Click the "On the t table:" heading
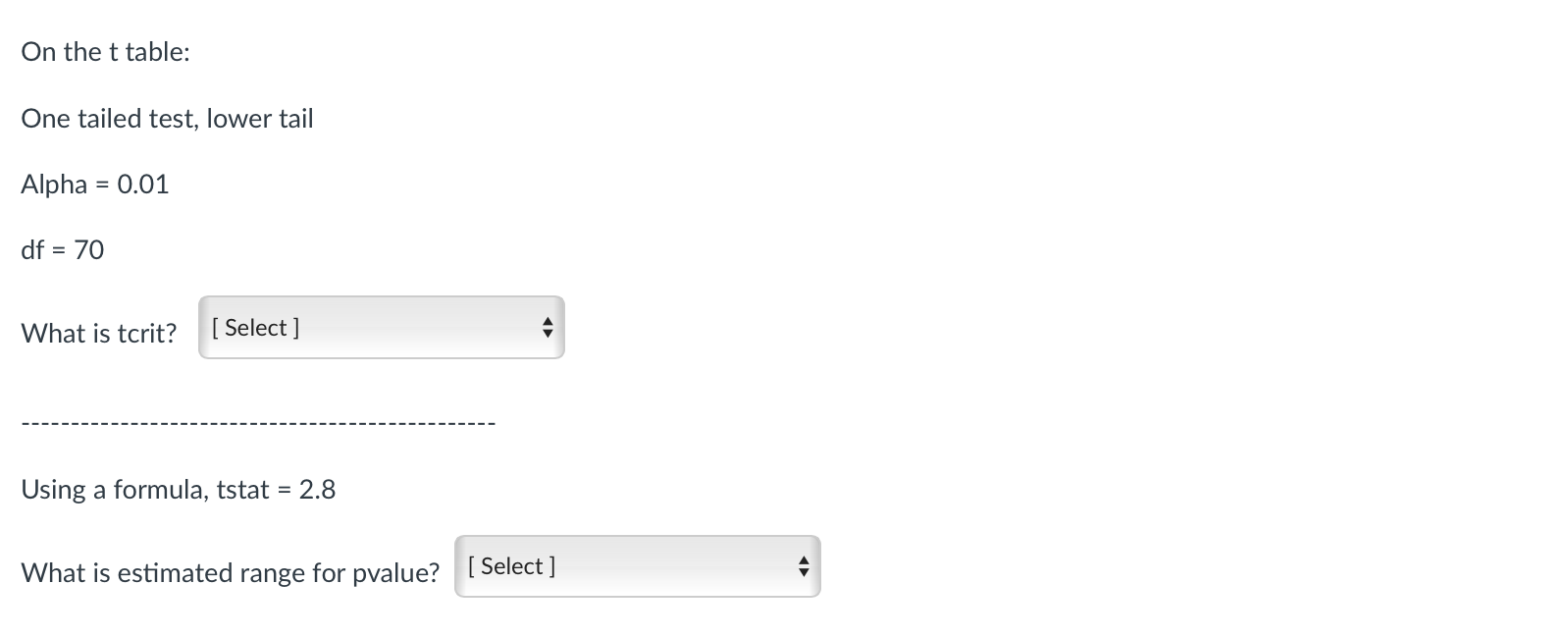1568x637 pixels. pyautogui.click(x=106, y=52)
